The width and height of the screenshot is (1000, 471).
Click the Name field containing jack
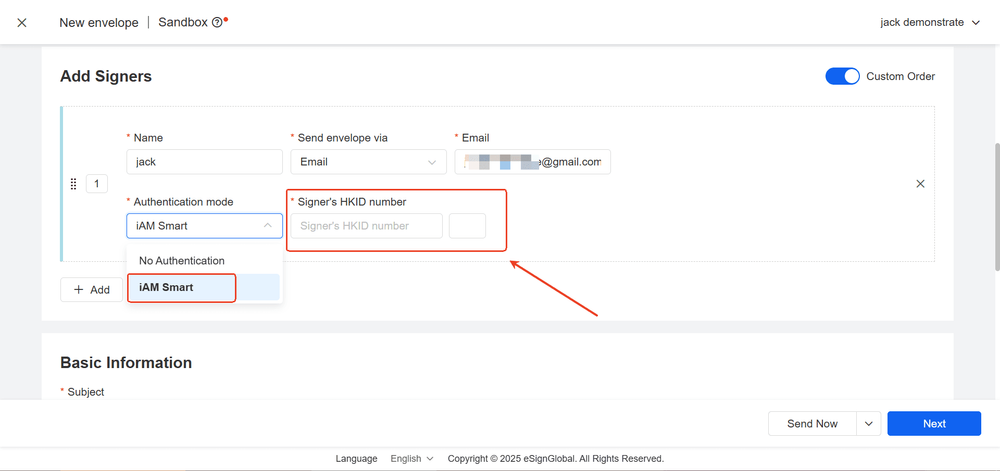[204, 162]
